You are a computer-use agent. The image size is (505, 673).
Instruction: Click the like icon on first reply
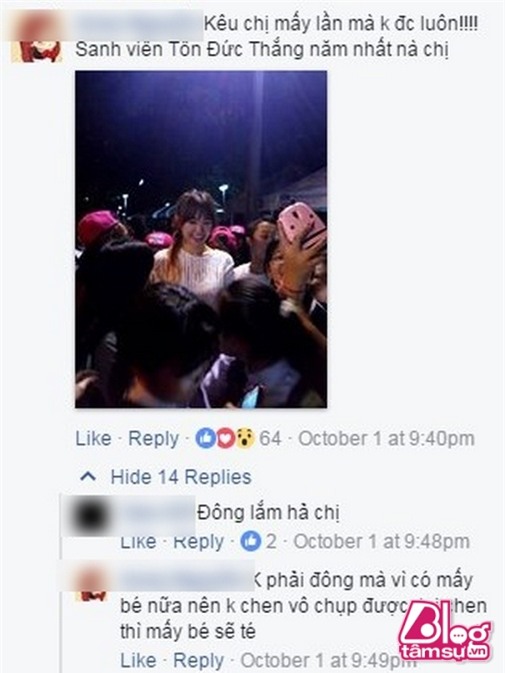[251, 541]
